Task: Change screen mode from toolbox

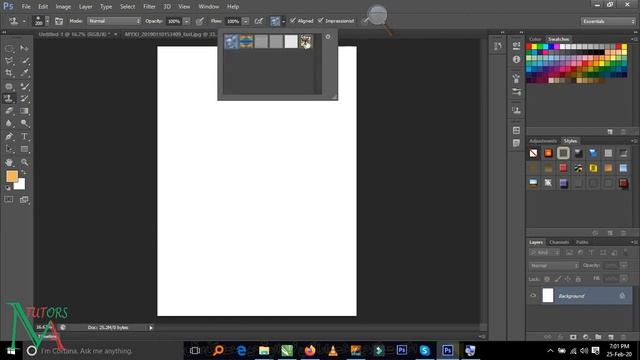Action: tap(24, 200)
